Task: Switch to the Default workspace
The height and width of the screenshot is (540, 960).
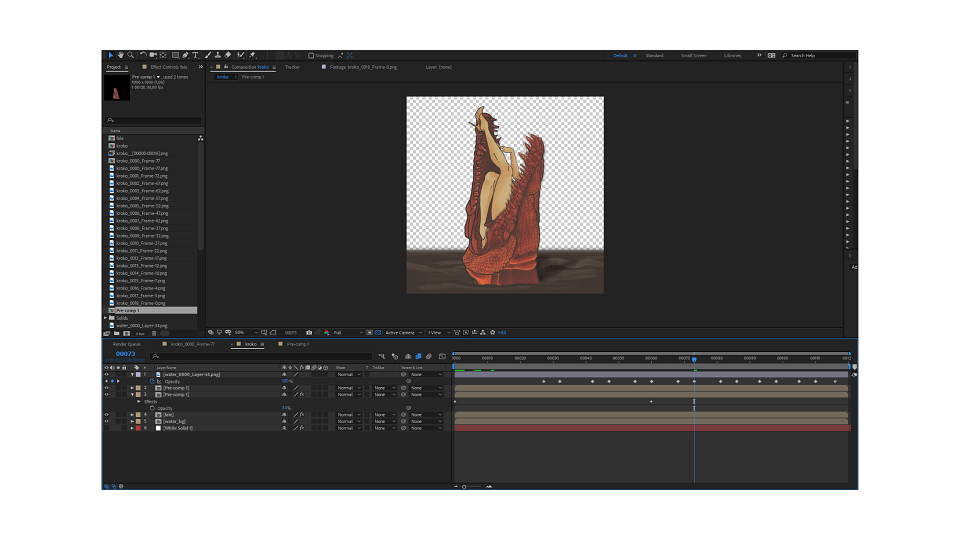Action: 620,56
